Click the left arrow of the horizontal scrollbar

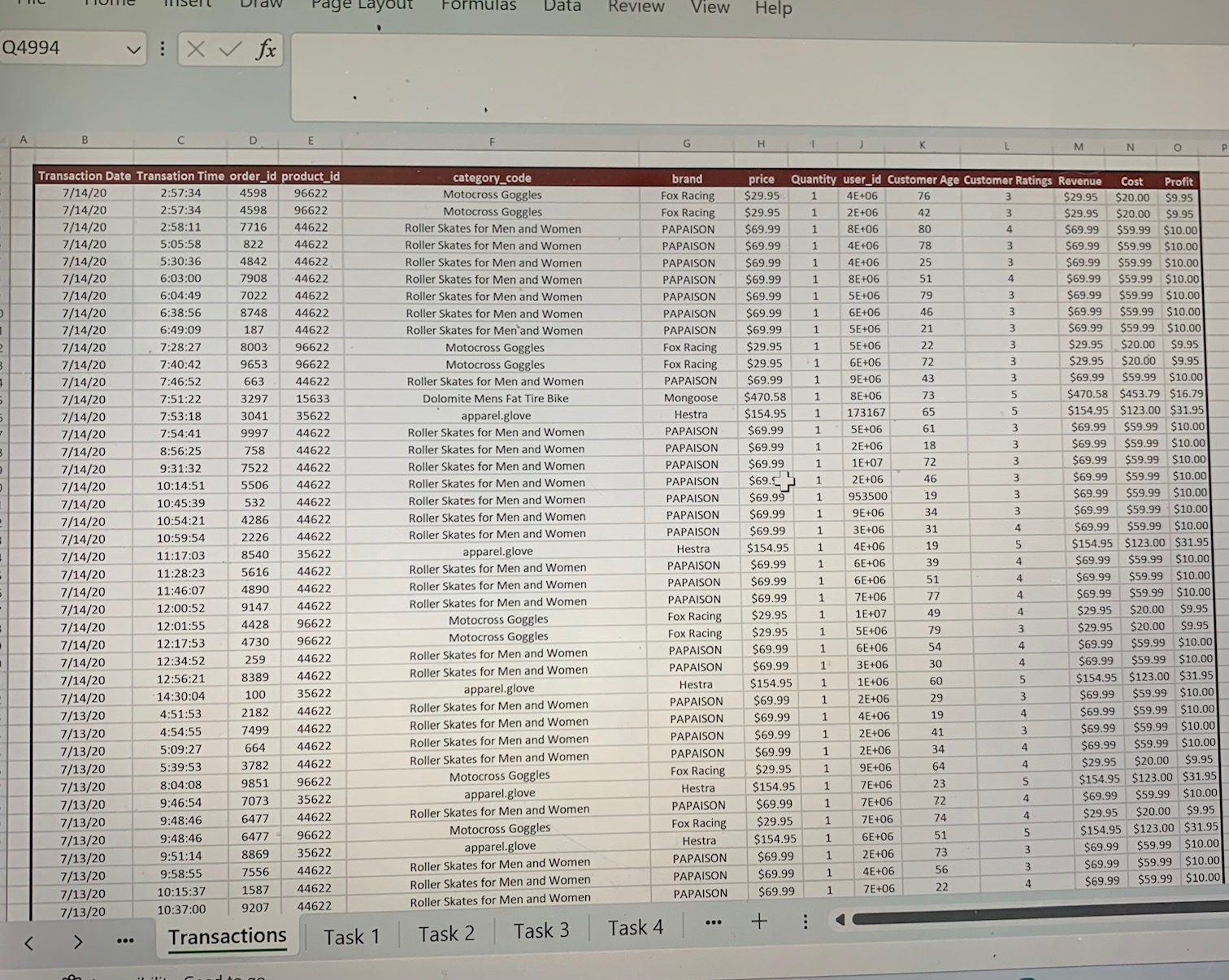click(839, 919)
